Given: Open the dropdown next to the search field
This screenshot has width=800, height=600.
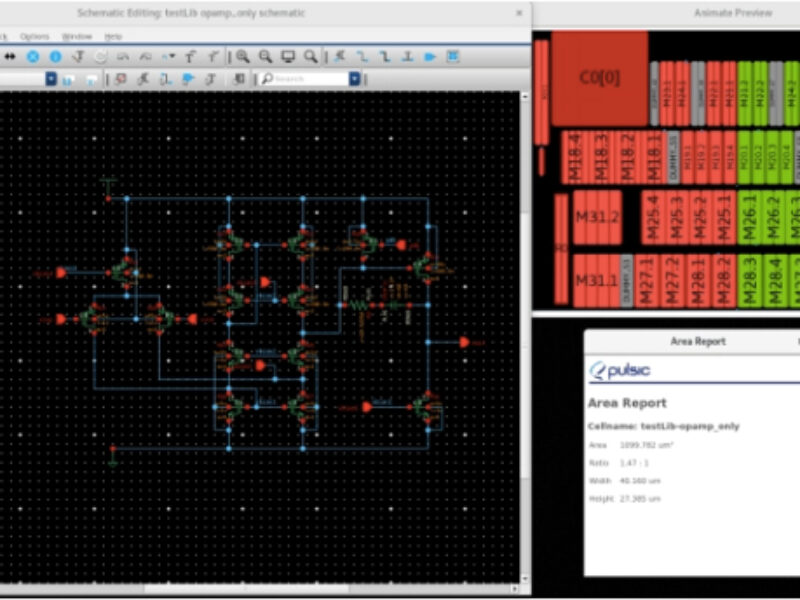Looking at the screenshot, I should [354, 78].
